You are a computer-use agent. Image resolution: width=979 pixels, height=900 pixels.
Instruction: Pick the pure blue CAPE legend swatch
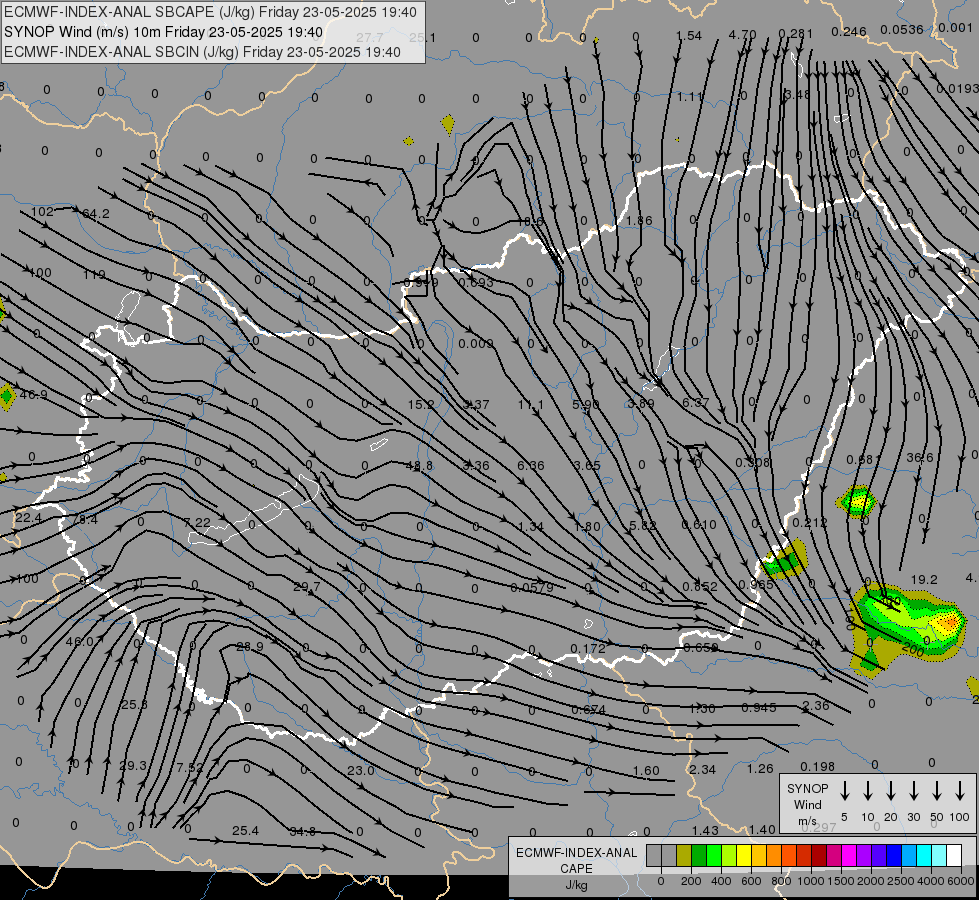893,856
